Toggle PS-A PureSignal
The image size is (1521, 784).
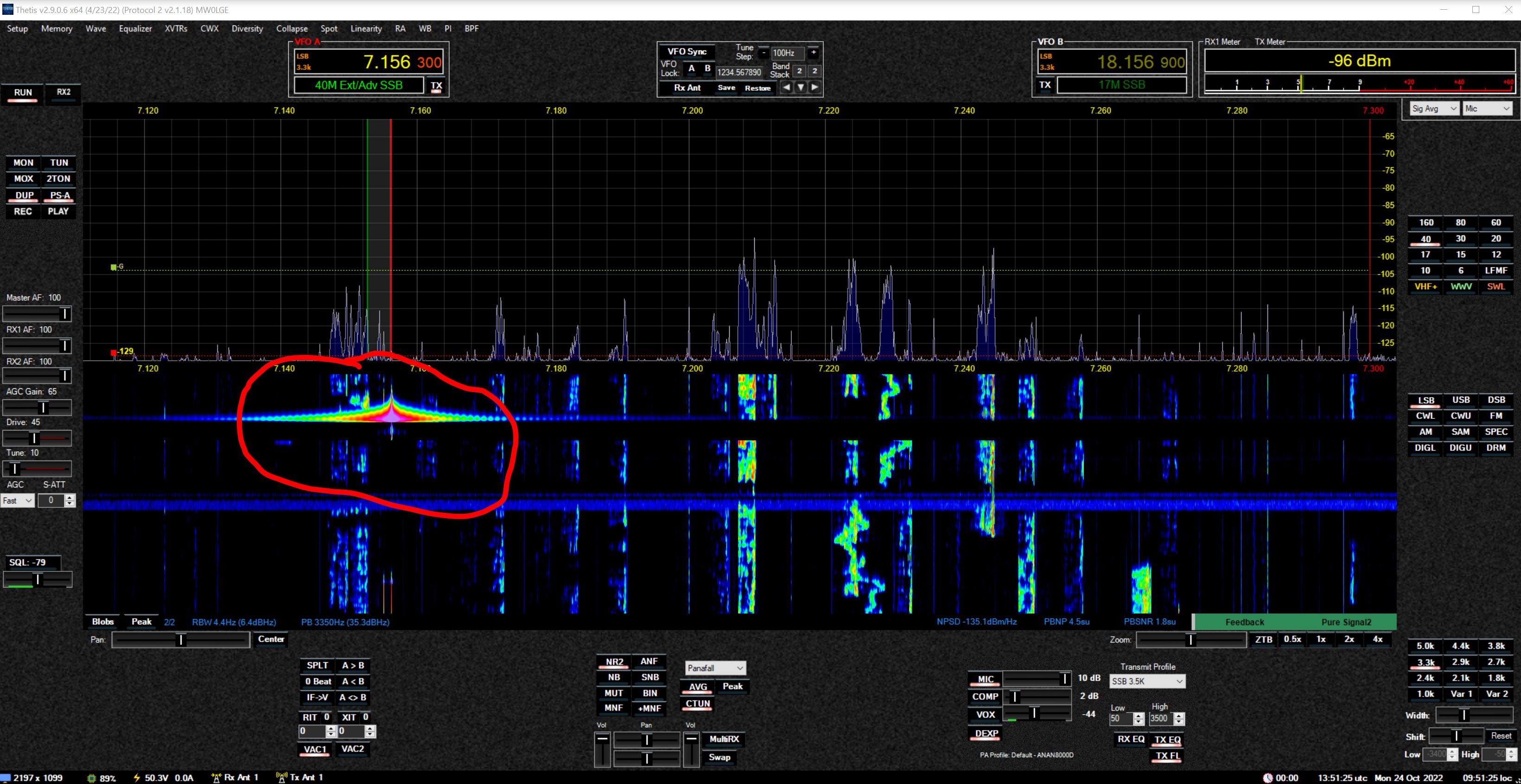(60, 196)
